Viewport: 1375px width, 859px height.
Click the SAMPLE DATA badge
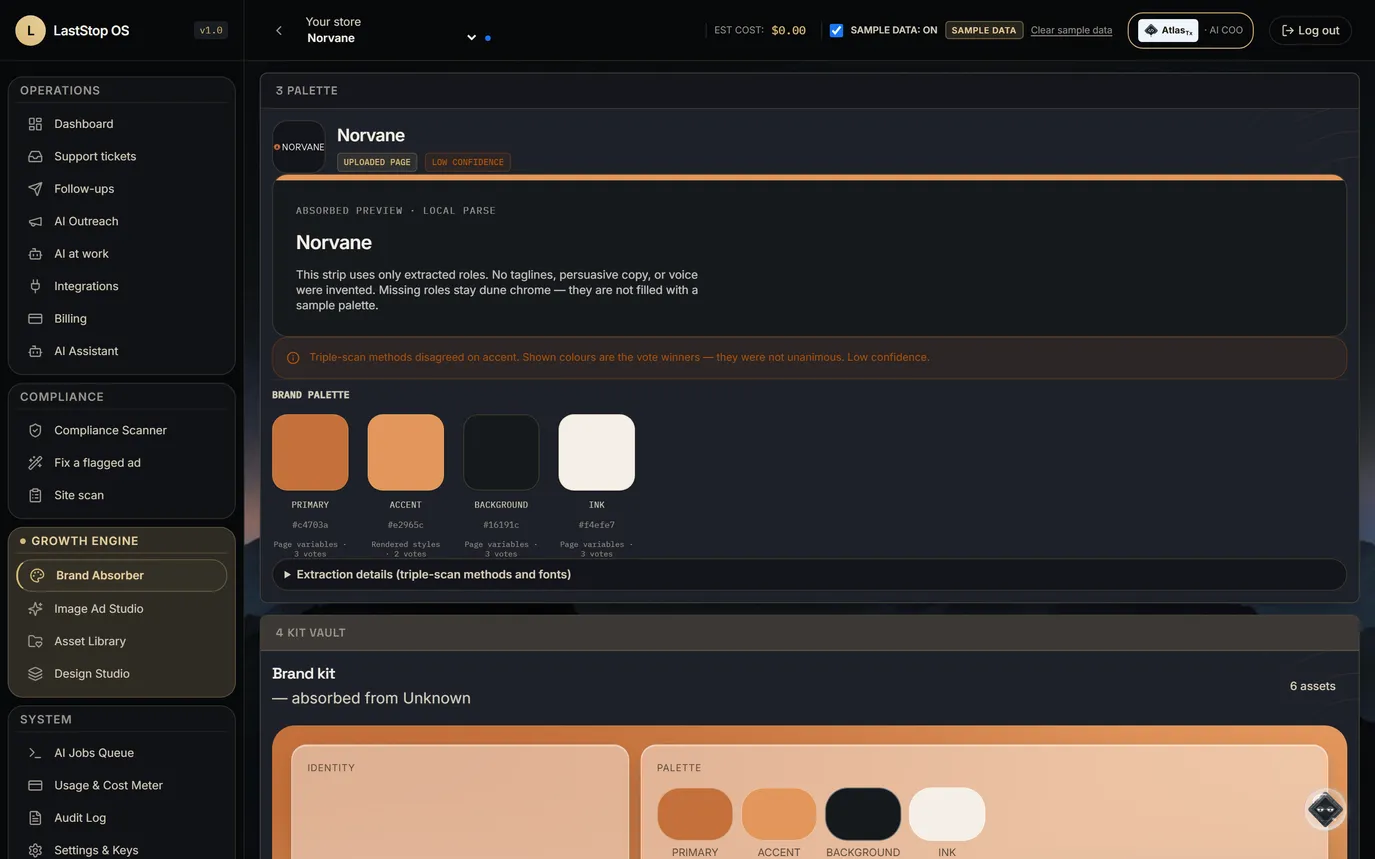(x=984, y=30)
